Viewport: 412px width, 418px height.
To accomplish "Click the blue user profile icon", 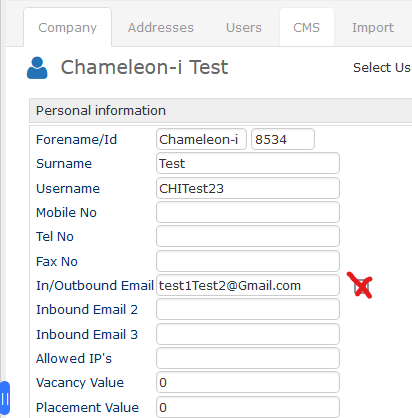I will 37,68.
